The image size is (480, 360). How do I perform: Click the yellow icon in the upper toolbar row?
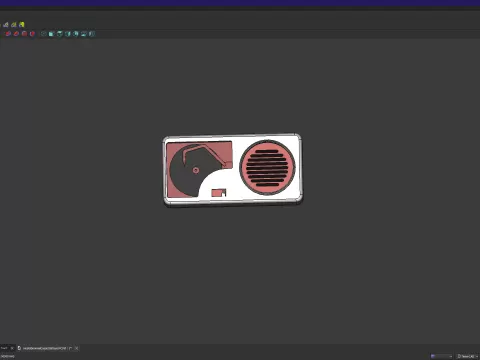coord(22,25)
